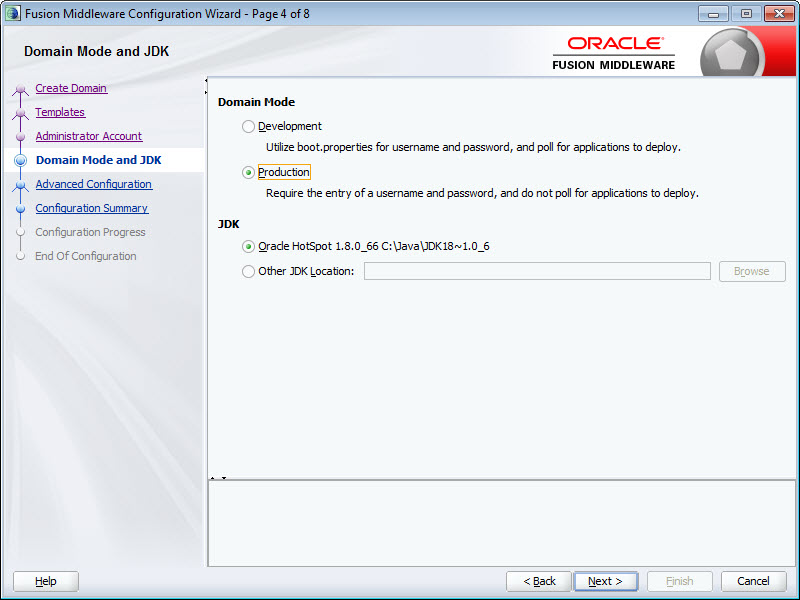800x600 pixels.
Task: Select the Development domain mode radio button
Action: point(248,127)
